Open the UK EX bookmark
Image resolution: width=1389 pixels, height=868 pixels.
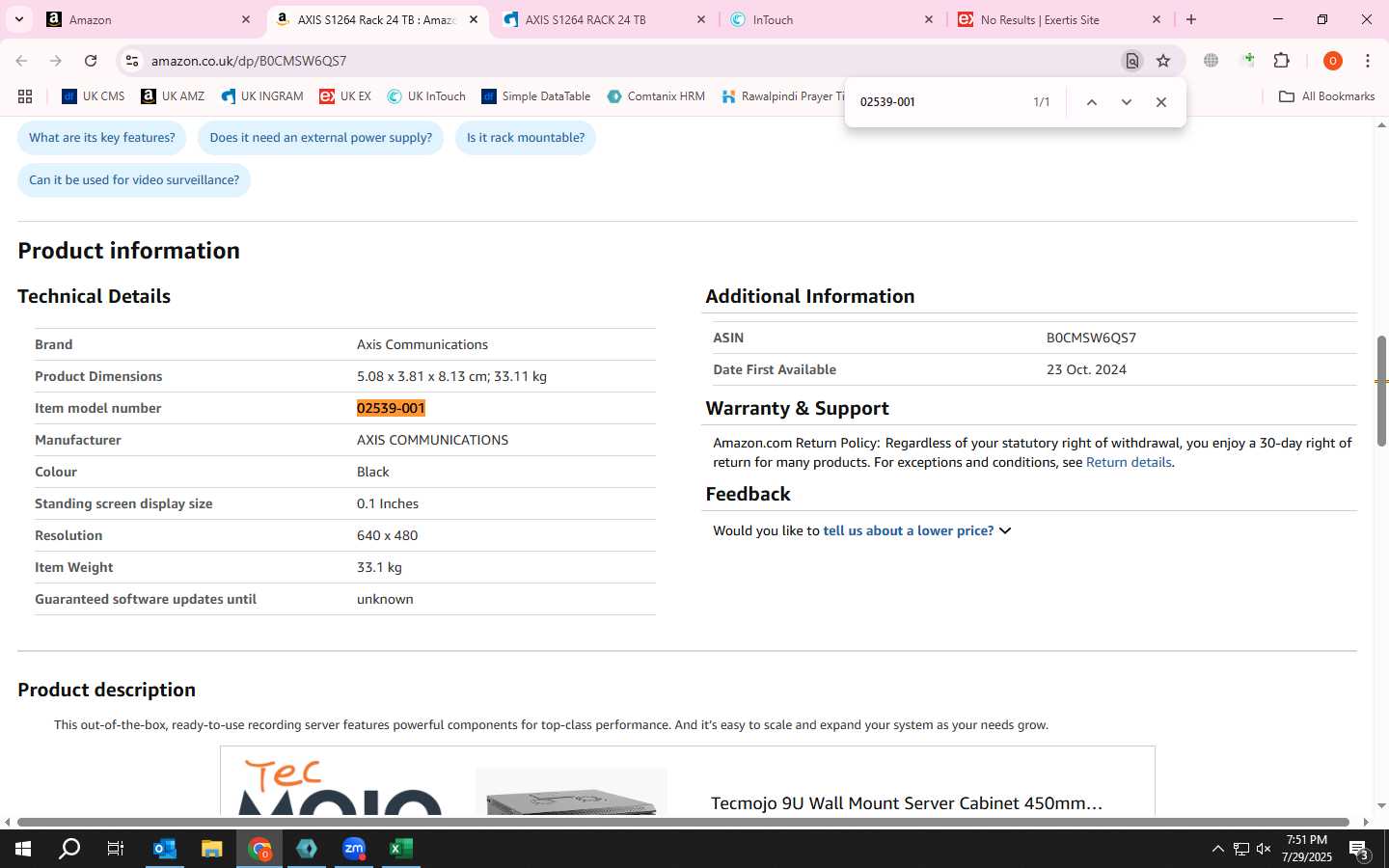pyautogui.click(x=345, y=96)
